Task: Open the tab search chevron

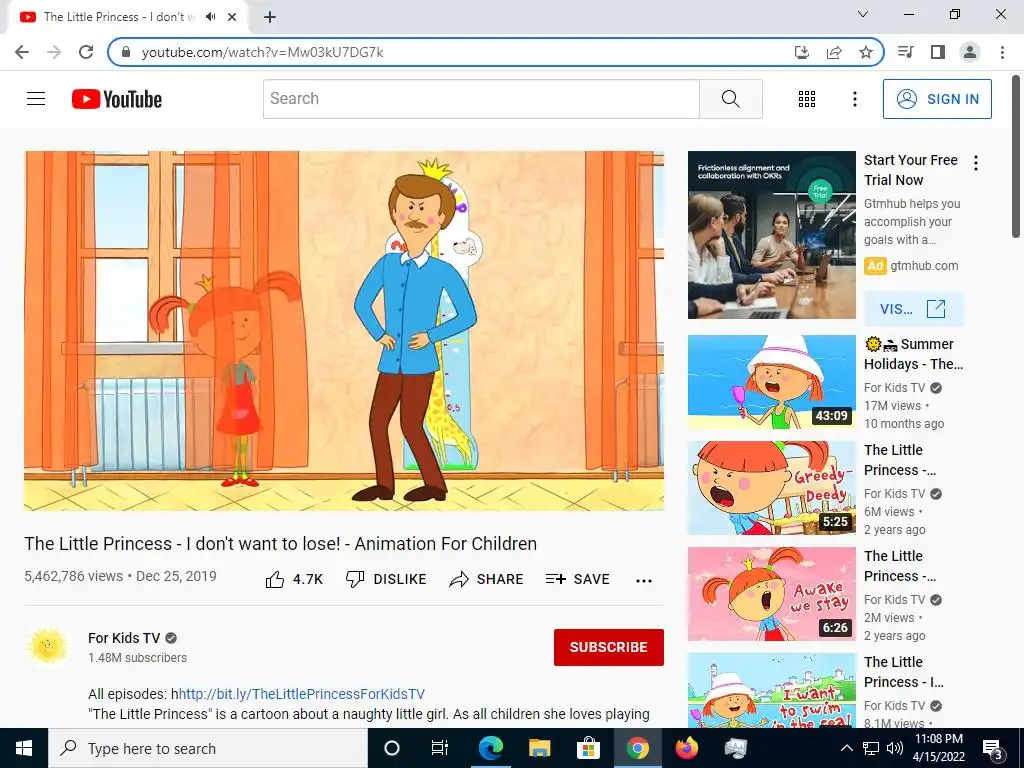Action: pos(863,14)
